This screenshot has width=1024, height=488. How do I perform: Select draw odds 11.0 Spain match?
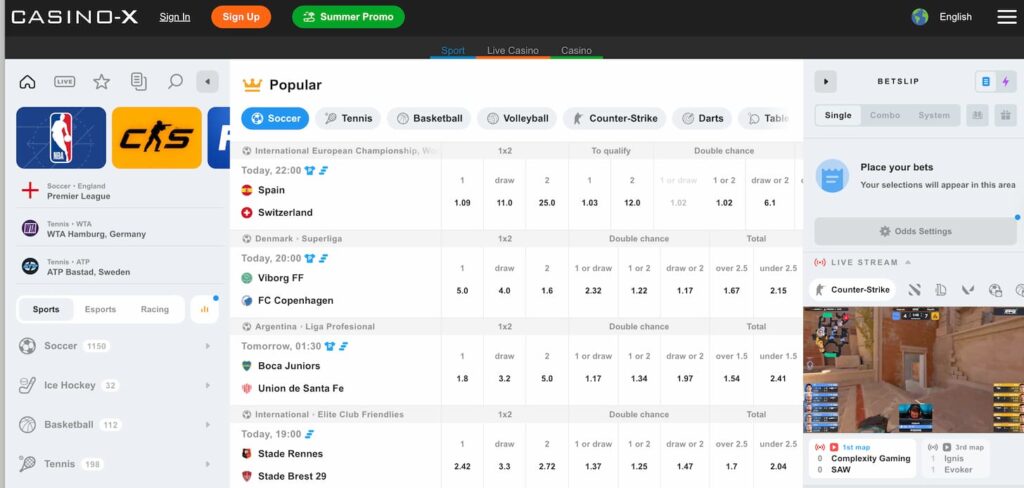(504, 203)
